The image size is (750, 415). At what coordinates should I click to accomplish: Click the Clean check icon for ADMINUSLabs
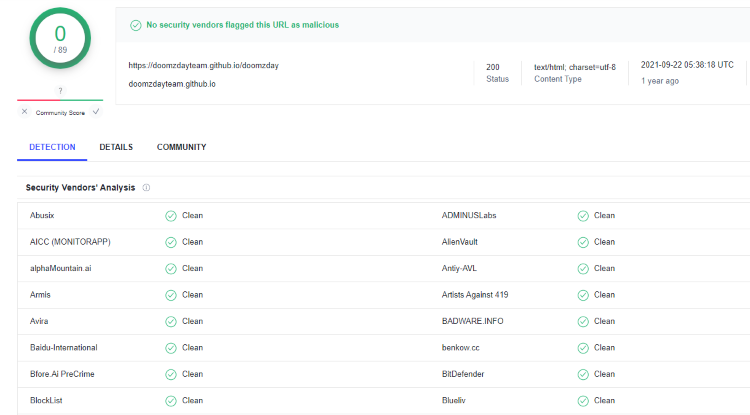[583, 216]
